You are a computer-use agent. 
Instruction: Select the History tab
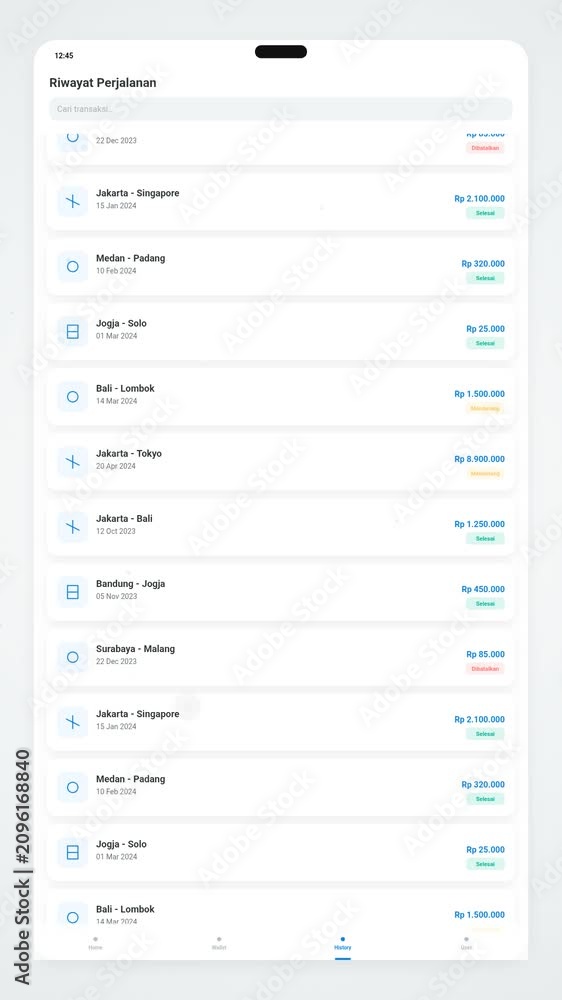pos(343,944)
